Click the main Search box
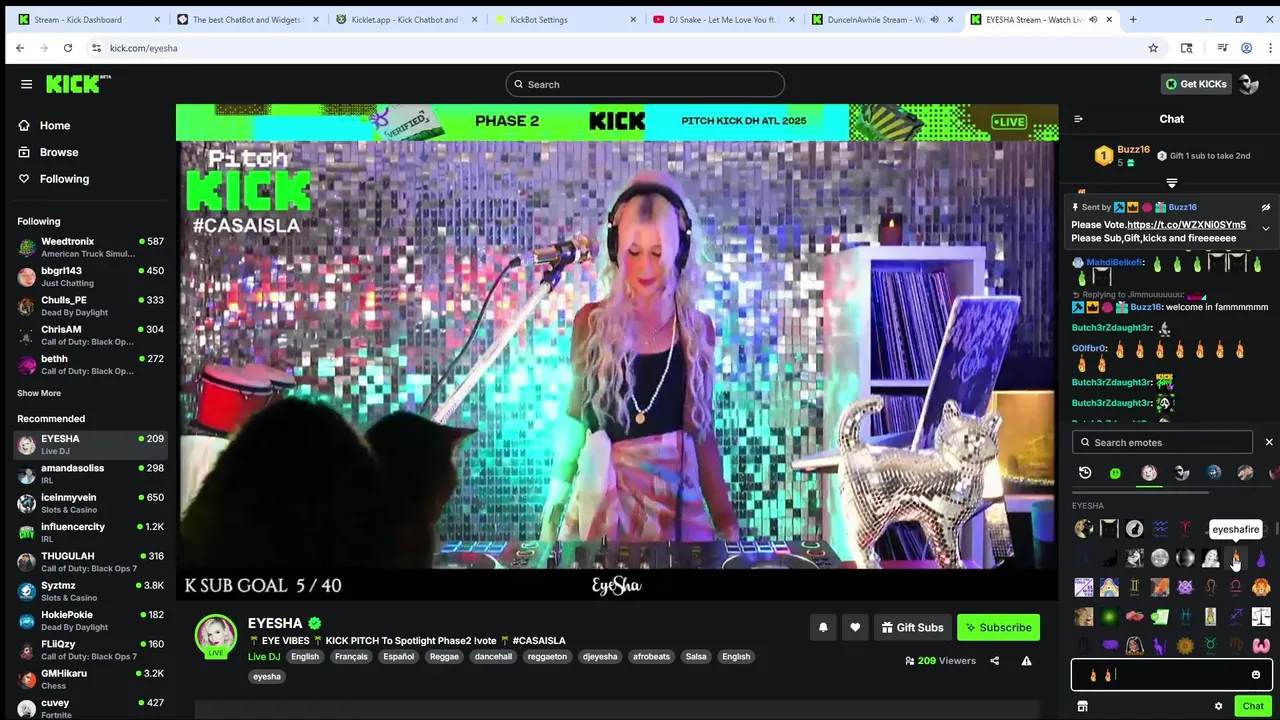This screenshot has width=1280, height=720. pos(645,84)
